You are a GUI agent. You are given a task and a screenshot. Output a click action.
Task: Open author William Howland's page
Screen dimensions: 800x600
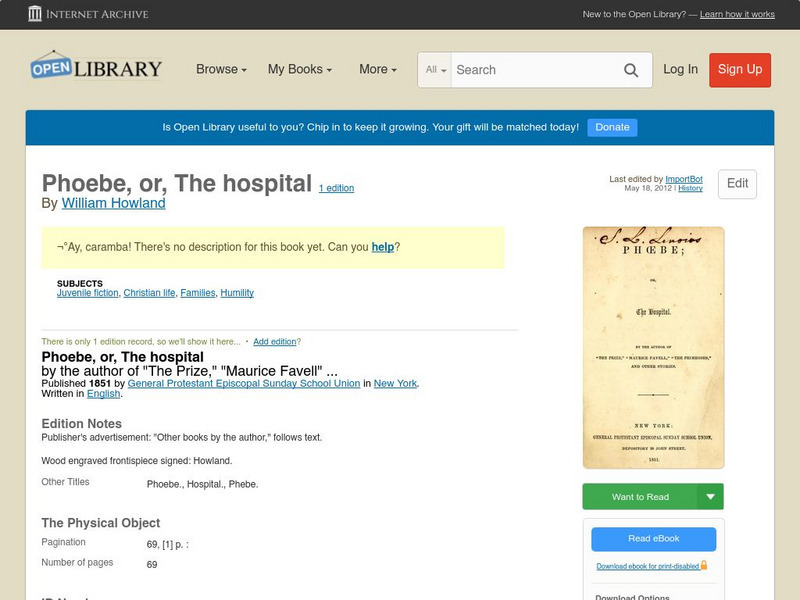112,203
